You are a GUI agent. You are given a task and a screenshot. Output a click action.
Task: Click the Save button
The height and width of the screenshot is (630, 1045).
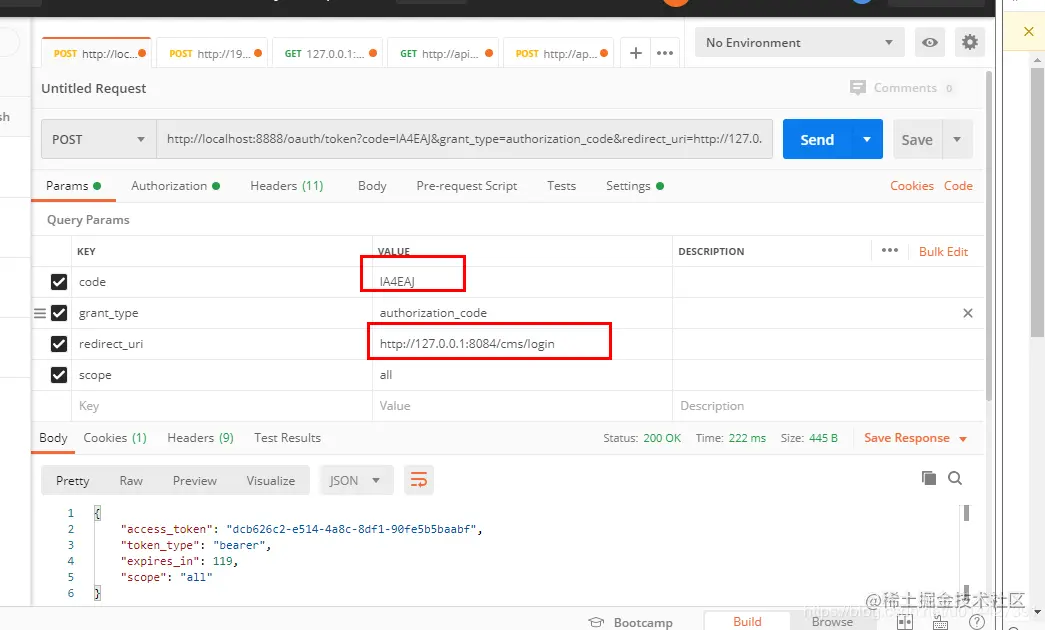point(917,139)
